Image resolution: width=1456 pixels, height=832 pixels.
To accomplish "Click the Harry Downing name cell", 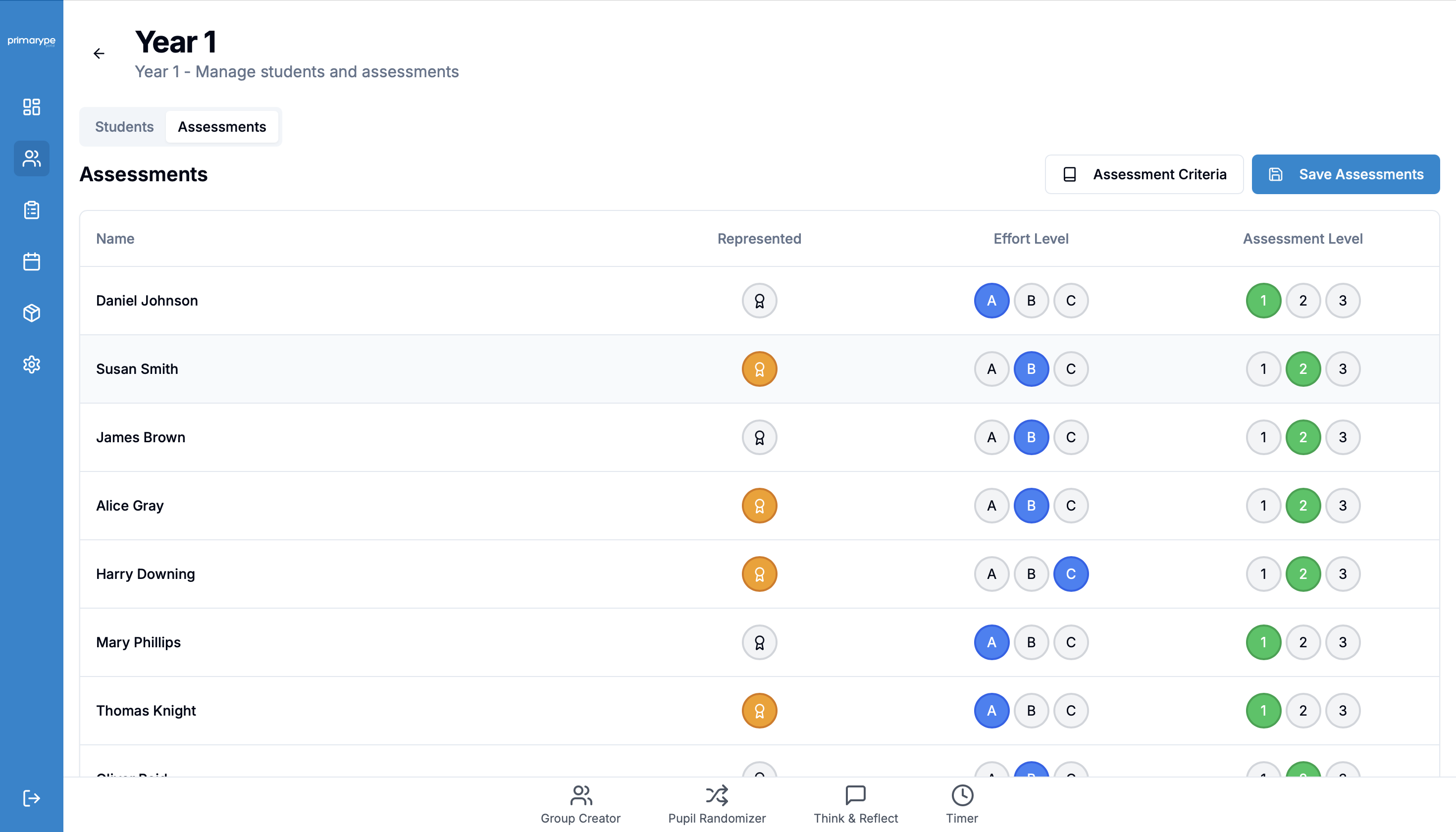I will (x=145, y=573).
